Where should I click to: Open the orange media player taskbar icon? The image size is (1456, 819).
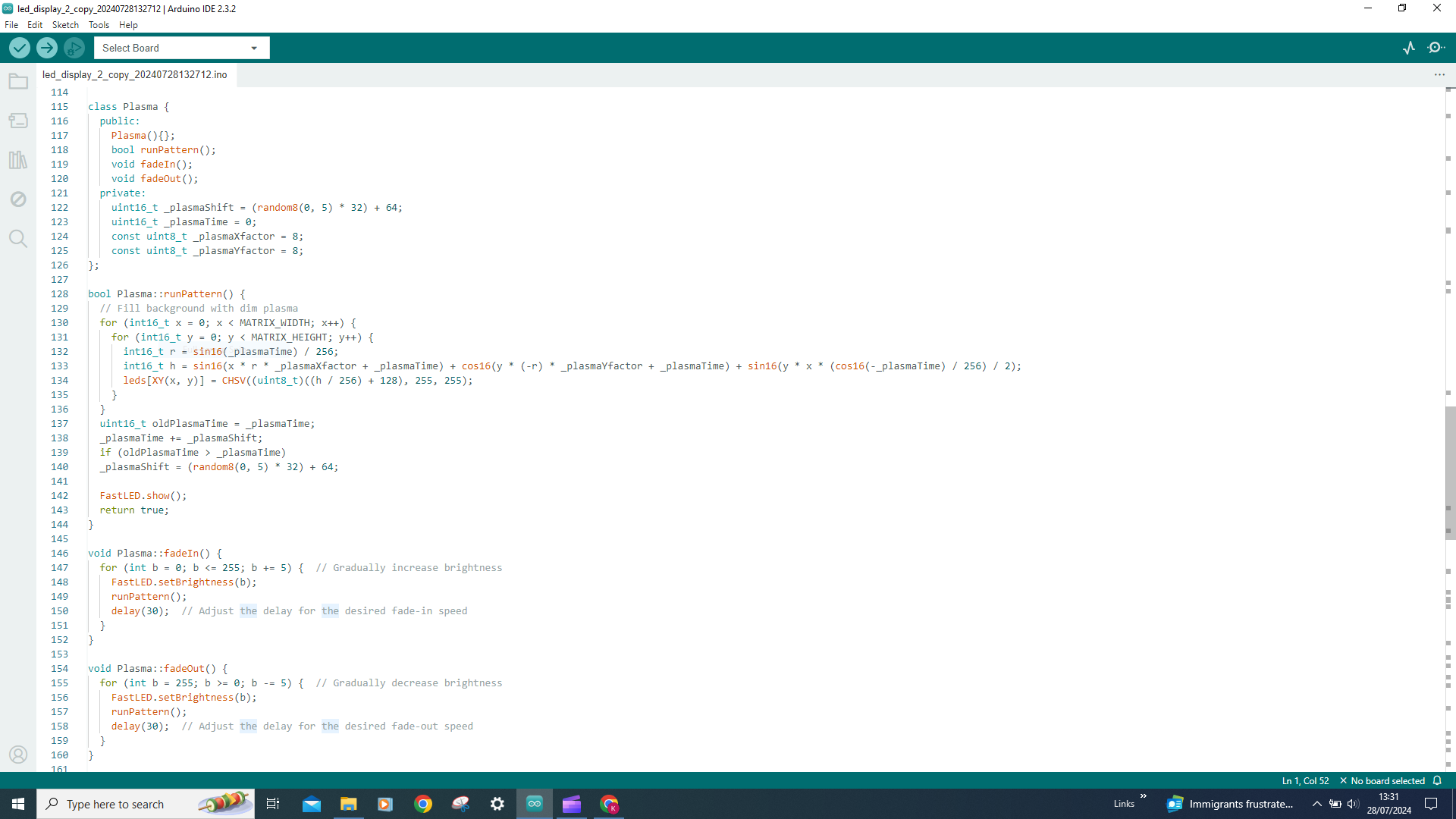pos(385,804)
